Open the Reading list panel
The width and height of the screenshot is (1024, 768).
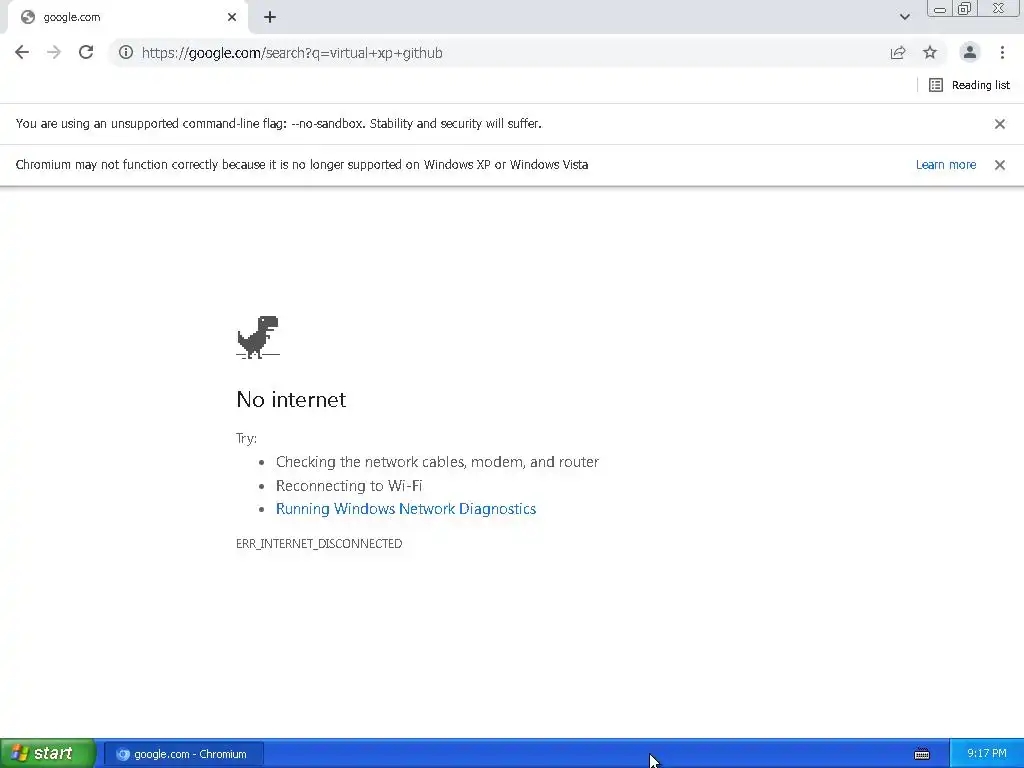pyautogui.click(x=969, y=85)
